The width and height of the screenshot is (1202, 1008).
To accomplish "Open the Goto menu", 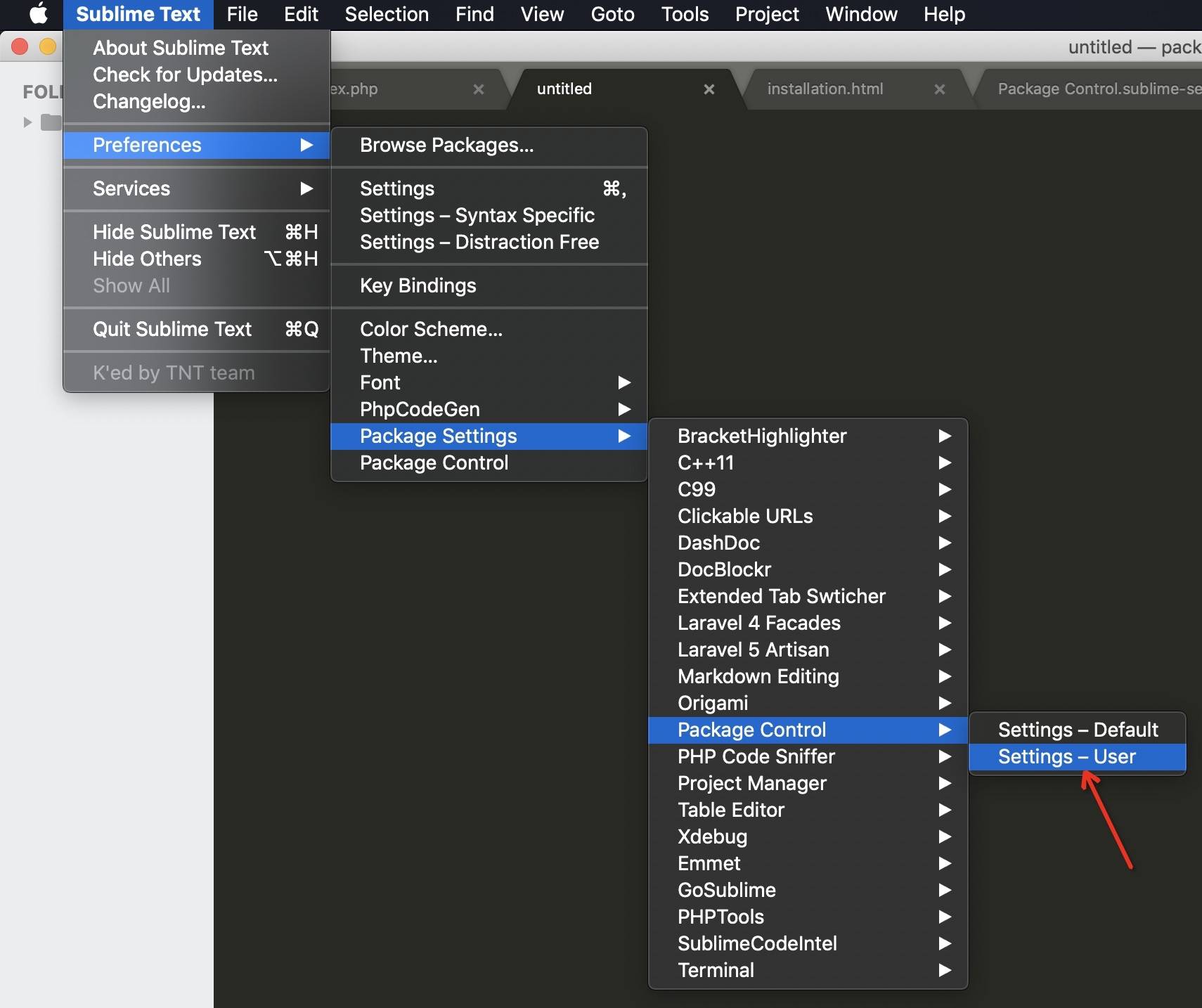I will coord(612,14).
